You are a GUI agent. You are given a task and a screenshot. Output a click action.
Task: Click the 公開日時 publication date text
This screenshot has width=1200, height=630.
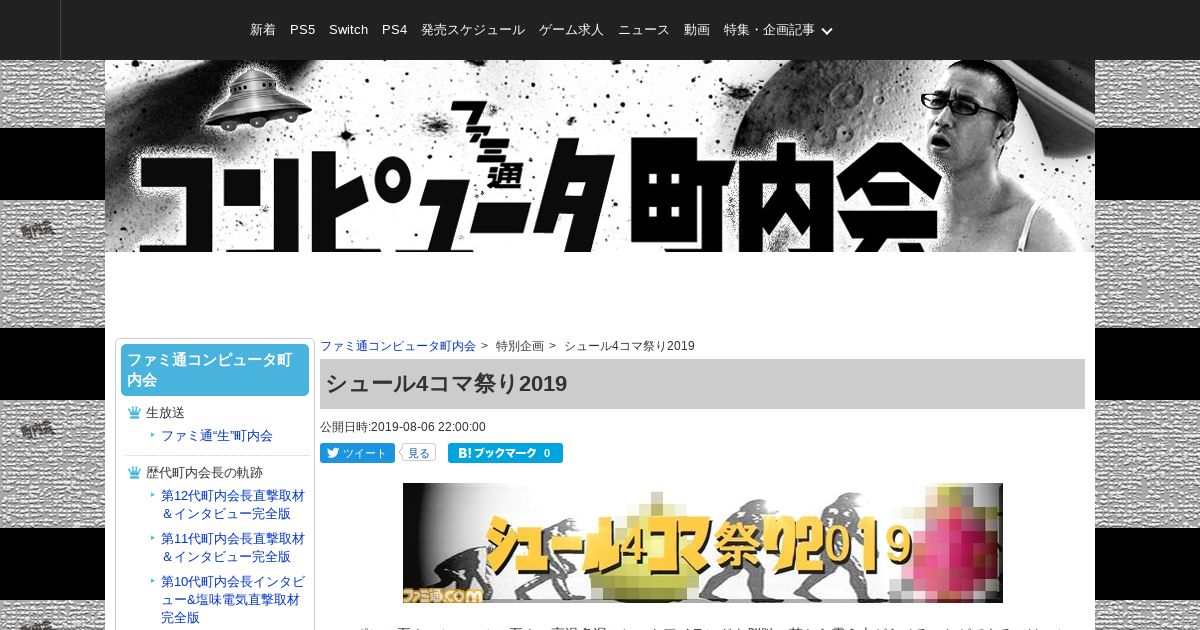click(x=403, y=427)
